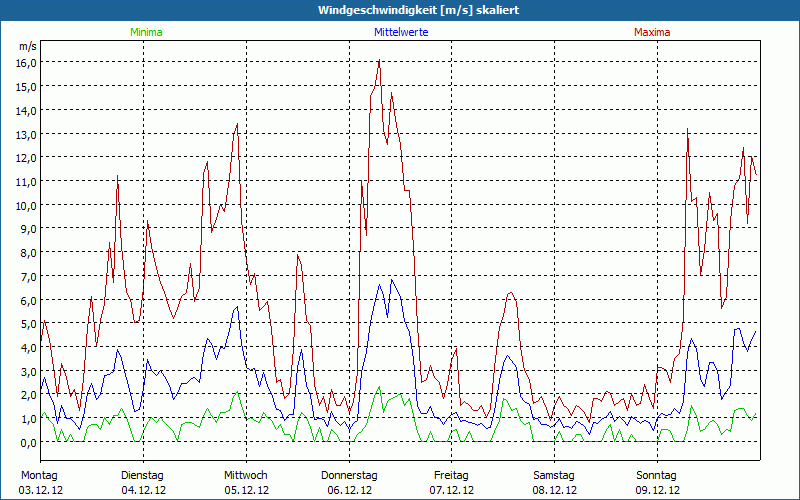The width and height of the screenshot is (800, 500).
Task: Click the '8,0' y-axis value
Action: tap(30, 253)
